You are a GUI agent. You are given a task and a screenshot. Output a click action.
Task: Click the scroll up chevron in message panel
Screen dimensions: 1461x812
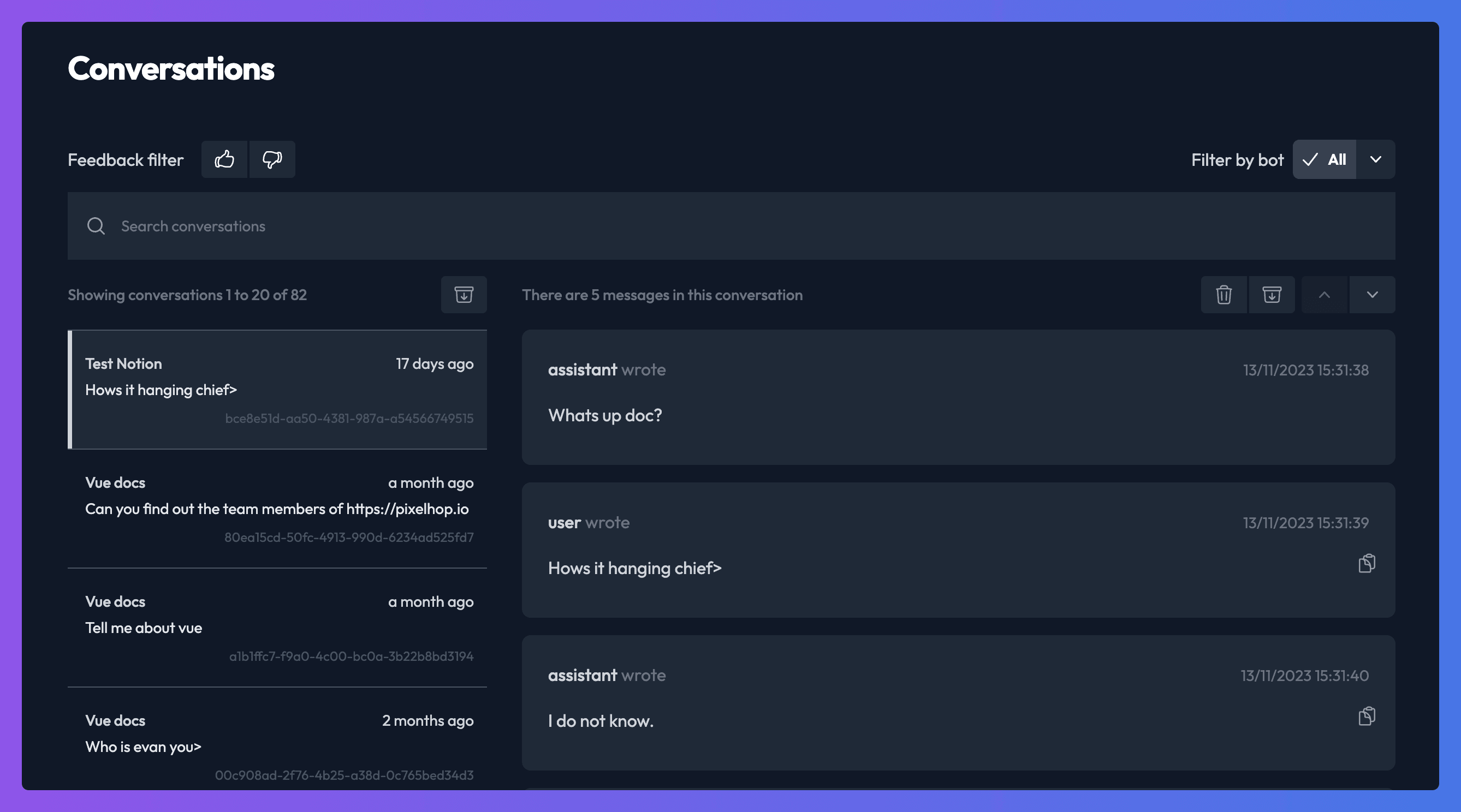pyautogui.click(x=1324, y=293)
